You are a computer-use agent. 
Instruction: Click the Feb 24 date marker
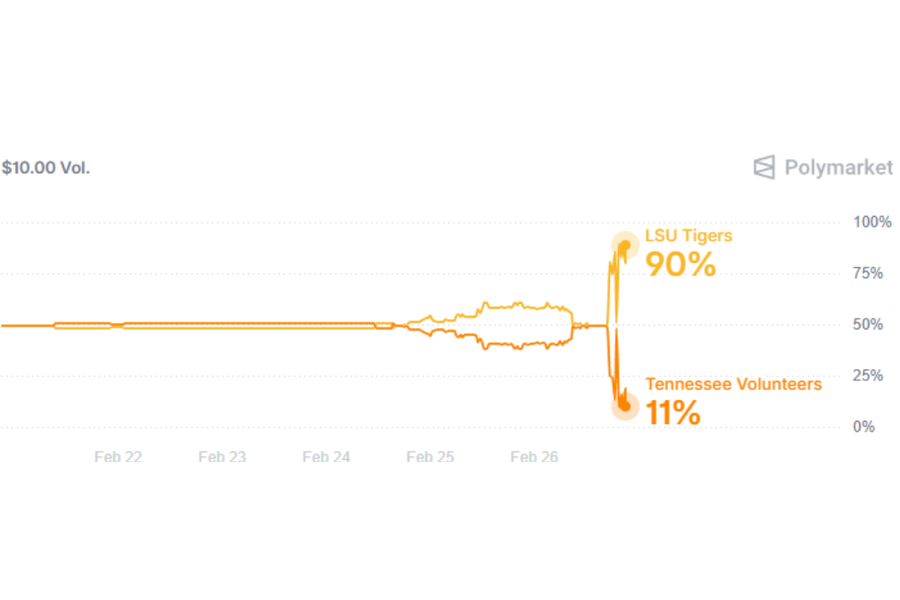[326, 457]
